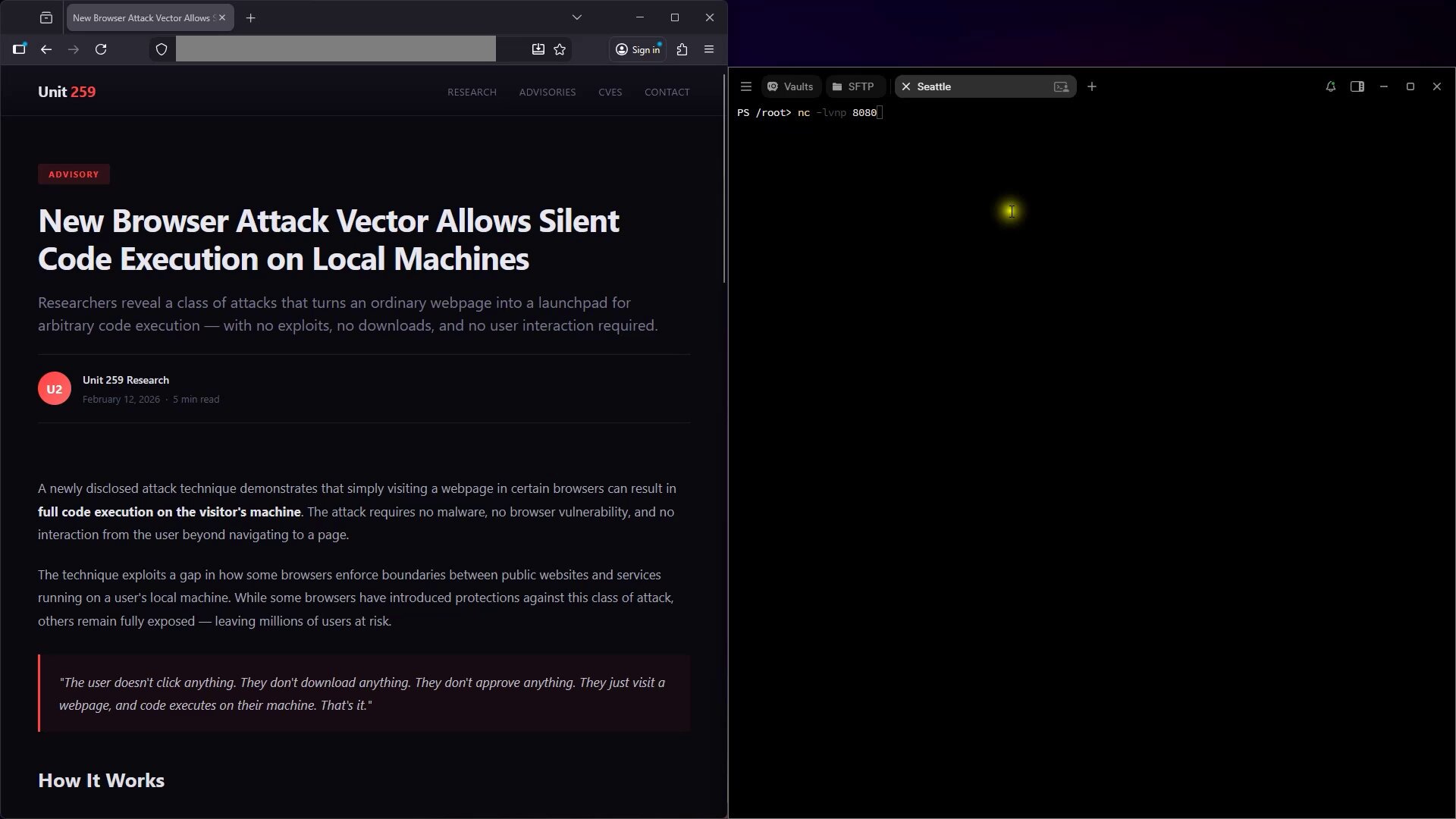Click the tracking protection shield icon
This screenshot has width=1456, height=819.
pos(162,49)
